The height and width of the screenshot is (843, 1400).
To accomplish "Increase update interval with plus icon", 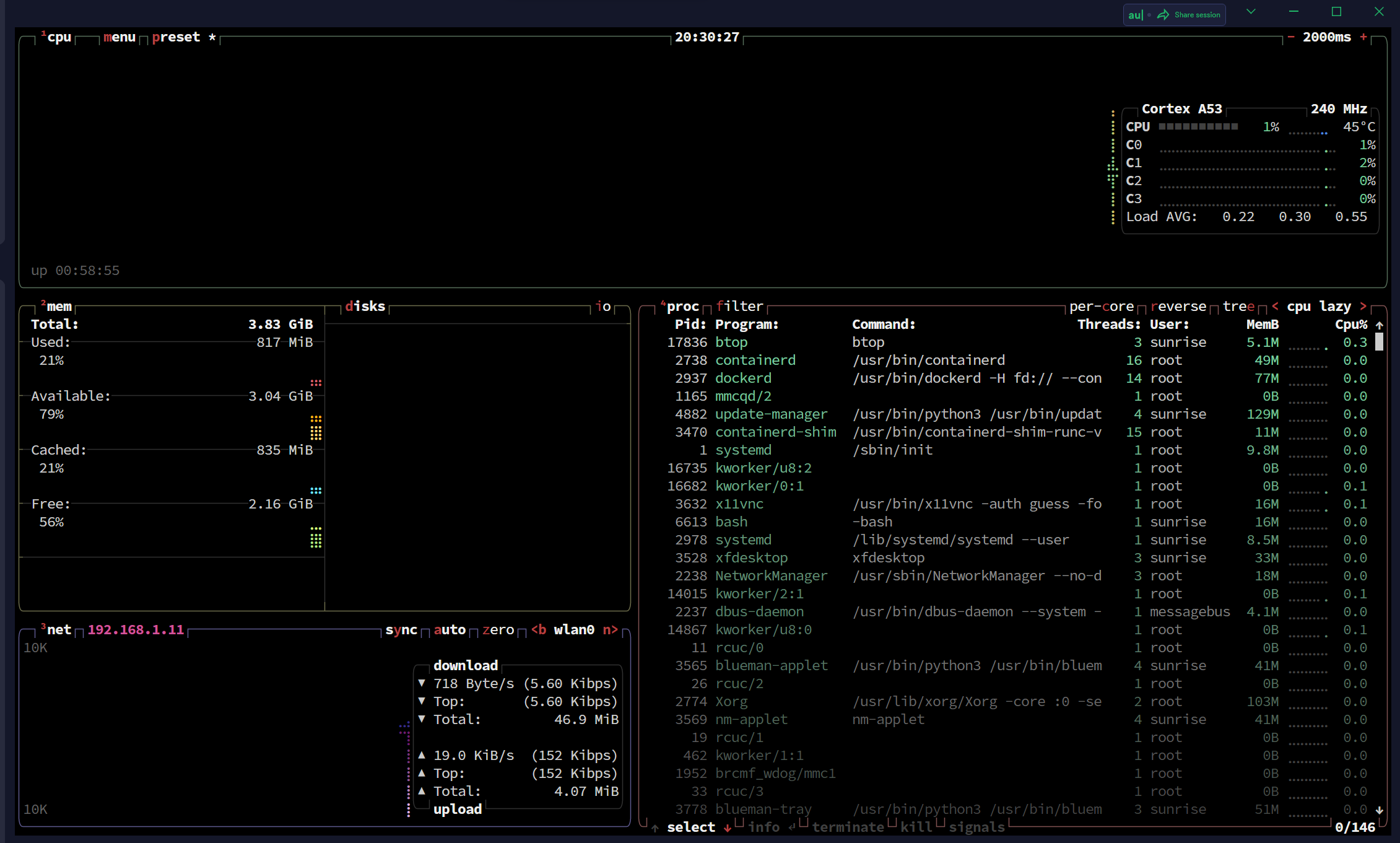I will (1363, 37).
